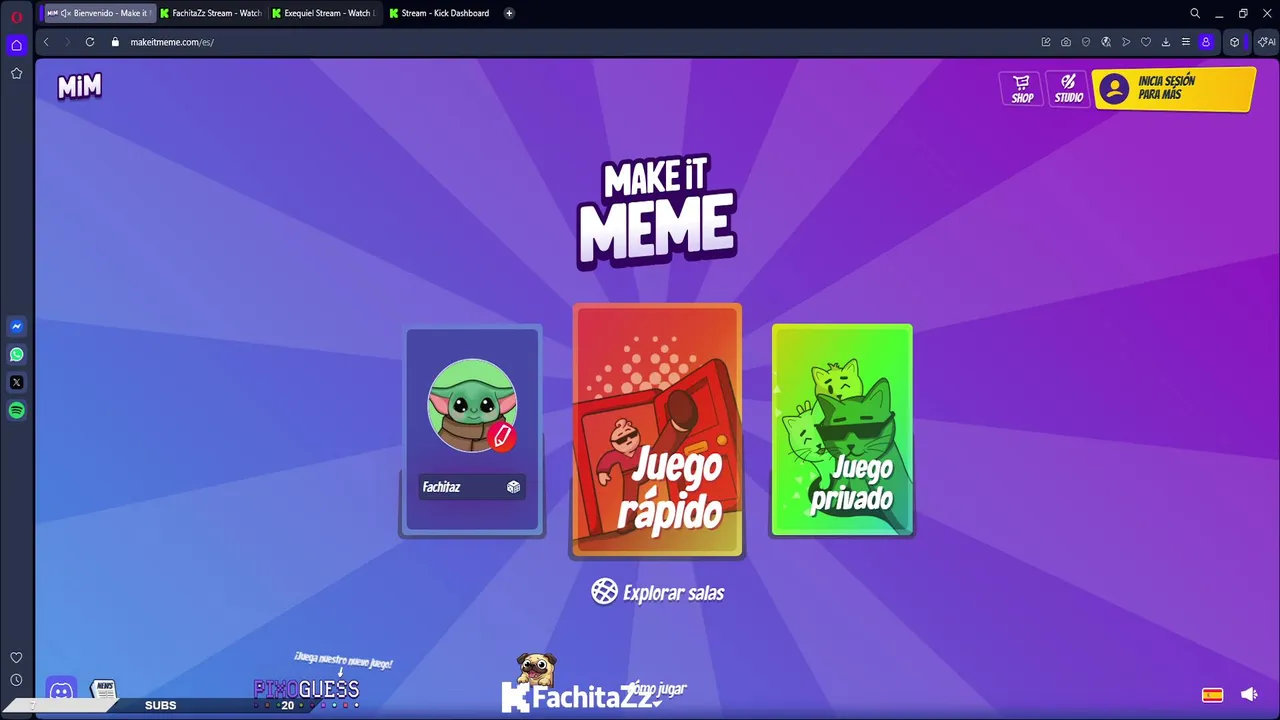
Task: Open the Discord icon at page bottom
Action: pos(61,691)
